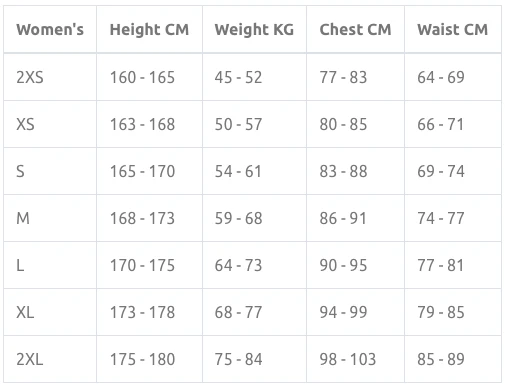Select the S size row label
505x389 pixels.
20,171
